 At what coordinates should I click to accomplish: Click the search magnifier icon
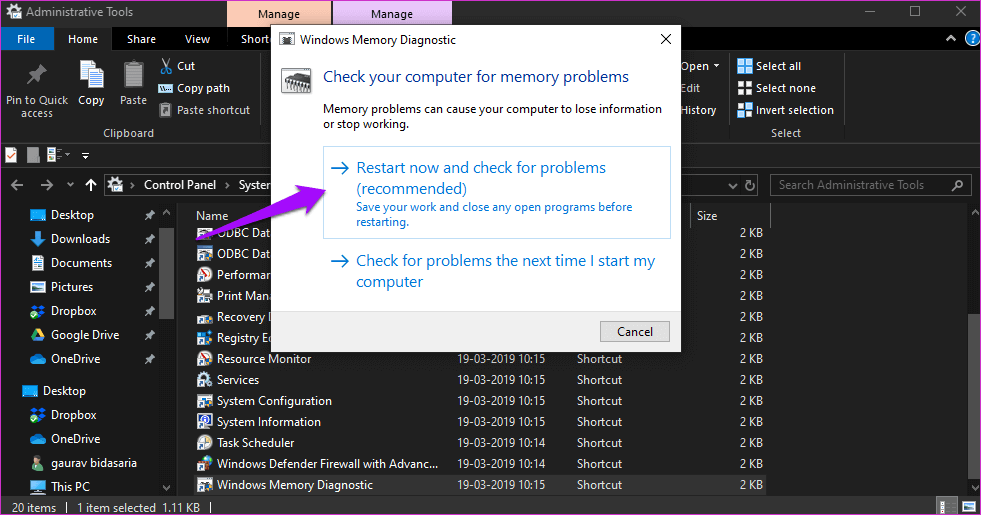pyautogui.click(x=957, y=185)
